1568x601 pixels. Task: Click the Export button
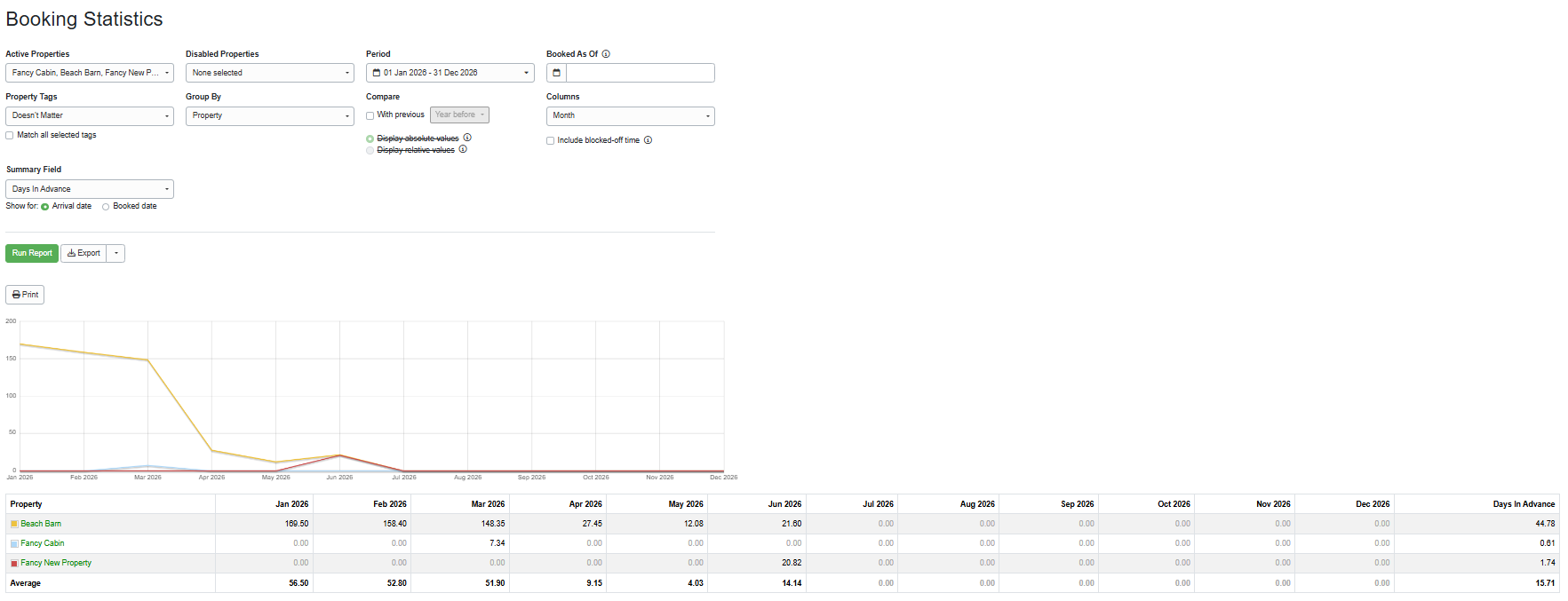pos(84,253)
